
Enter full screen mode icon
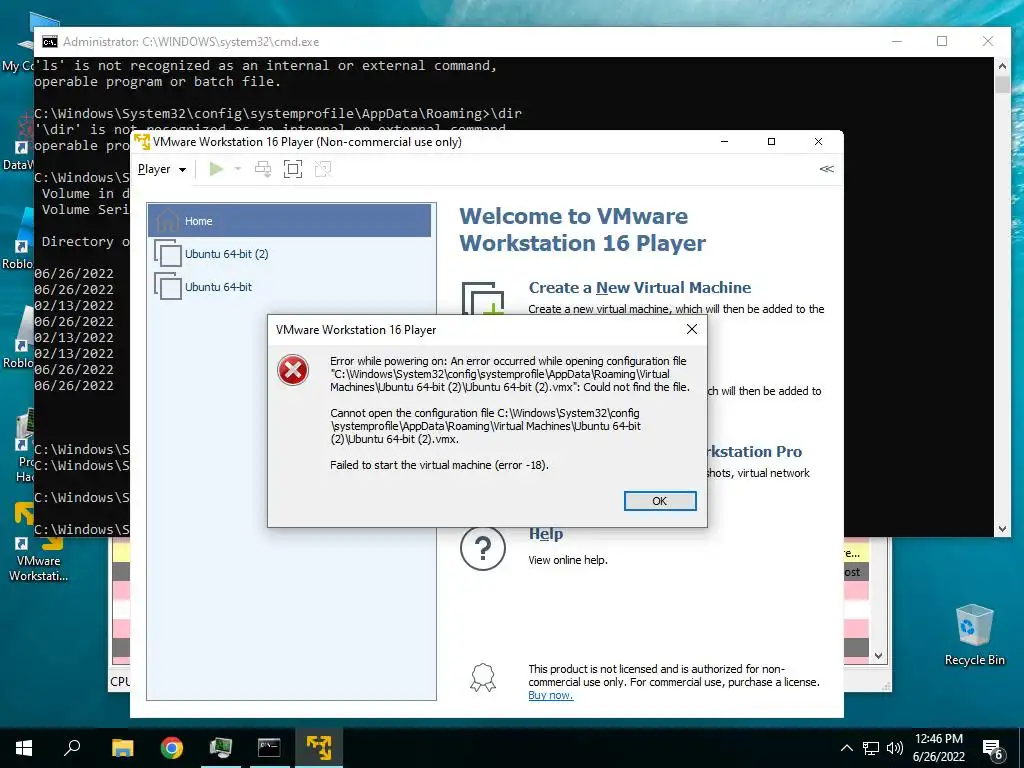(293, 169)
